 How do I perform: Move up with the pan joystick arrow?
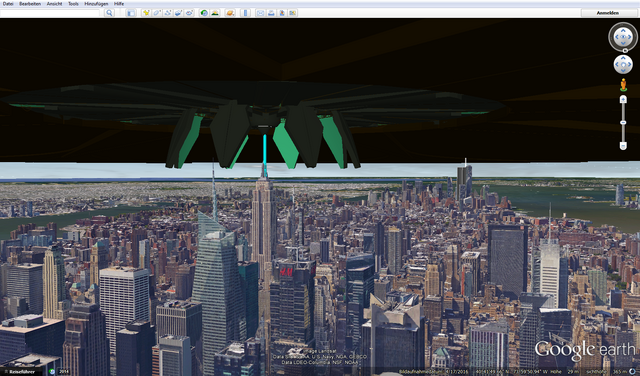(623, 58)
